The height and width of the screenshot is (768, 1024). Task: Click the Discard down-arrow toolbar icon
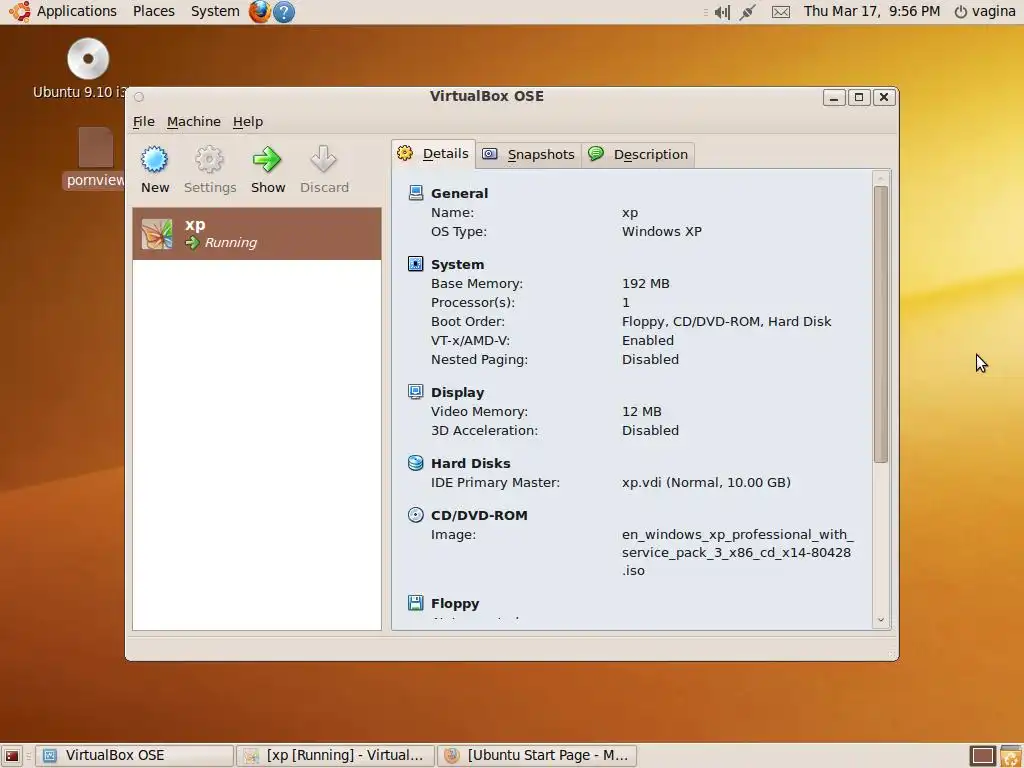click(323, 159)
